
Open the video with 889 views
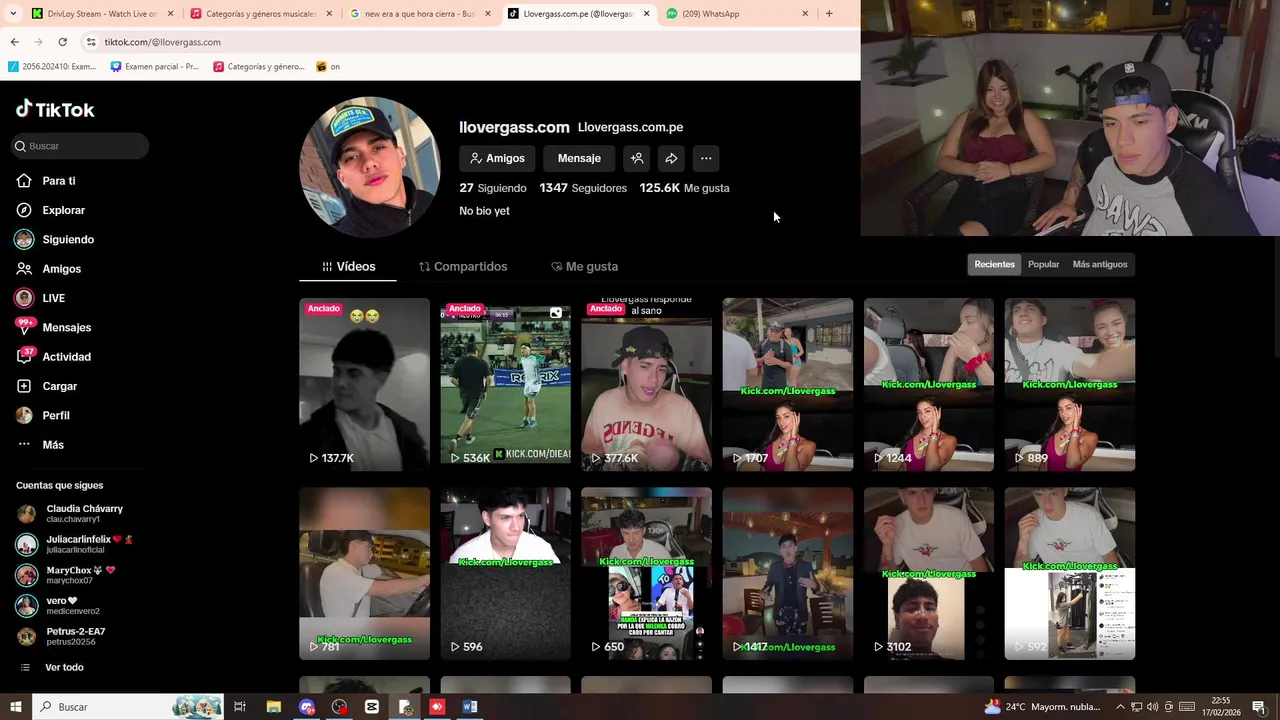click(x=1069, y=384)
